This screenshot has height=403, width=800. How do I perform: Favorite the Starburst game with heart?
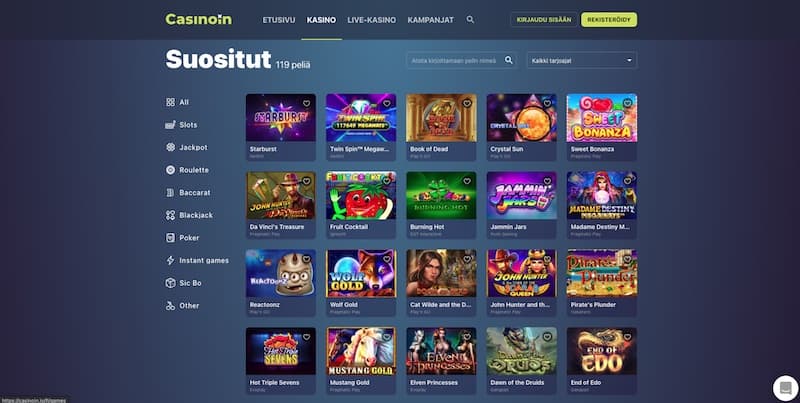coord(307,103)
